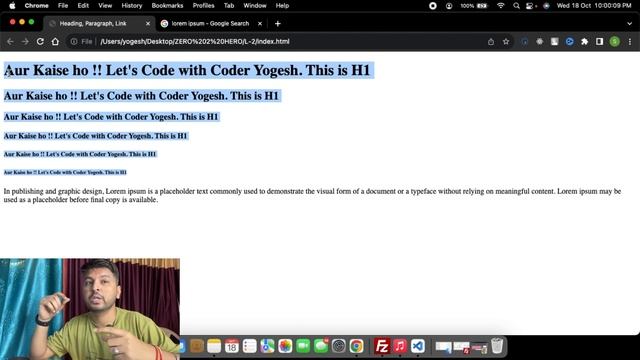Open the Tab menu
This screenshot has height=360, width=640.
click(229, 6)
